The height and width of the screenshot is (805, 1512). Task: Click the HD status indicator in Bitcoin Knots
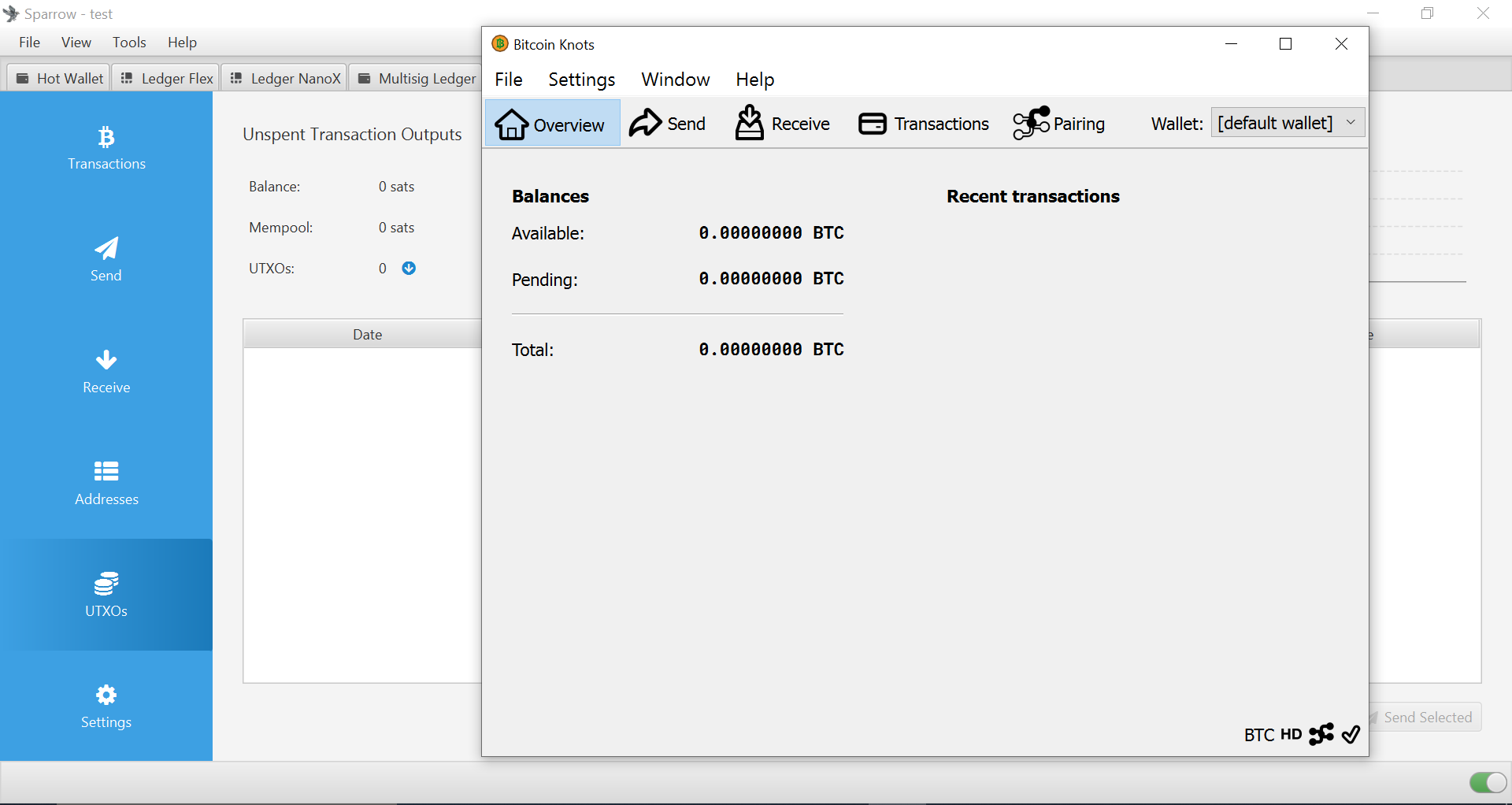(1291, 734)
